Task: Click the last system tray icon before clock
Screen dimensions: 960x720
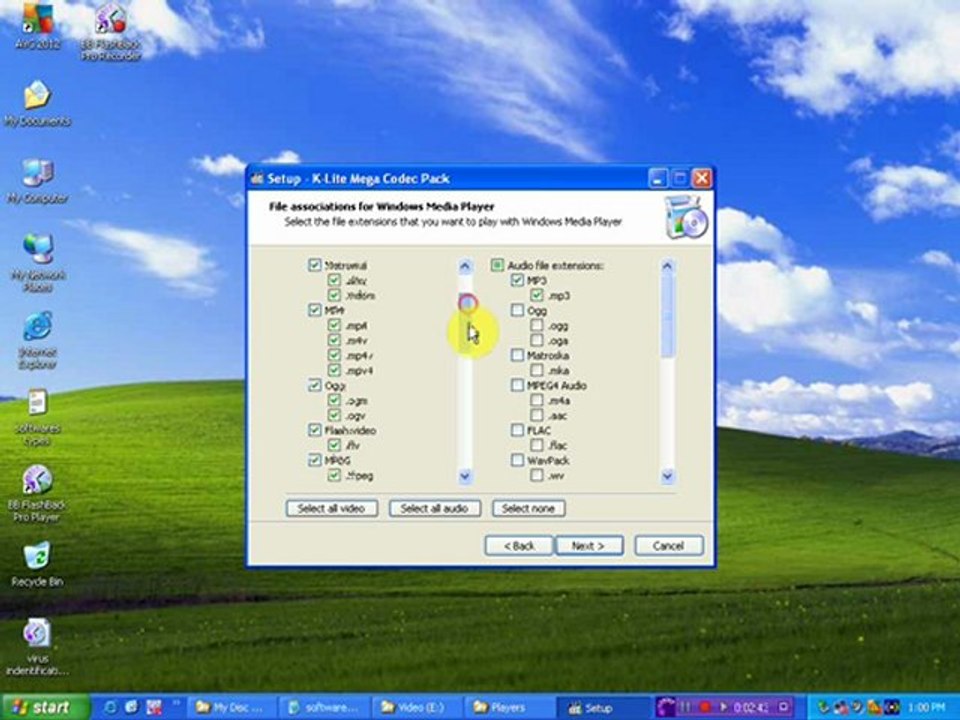Action: click(x=894, y=708)
